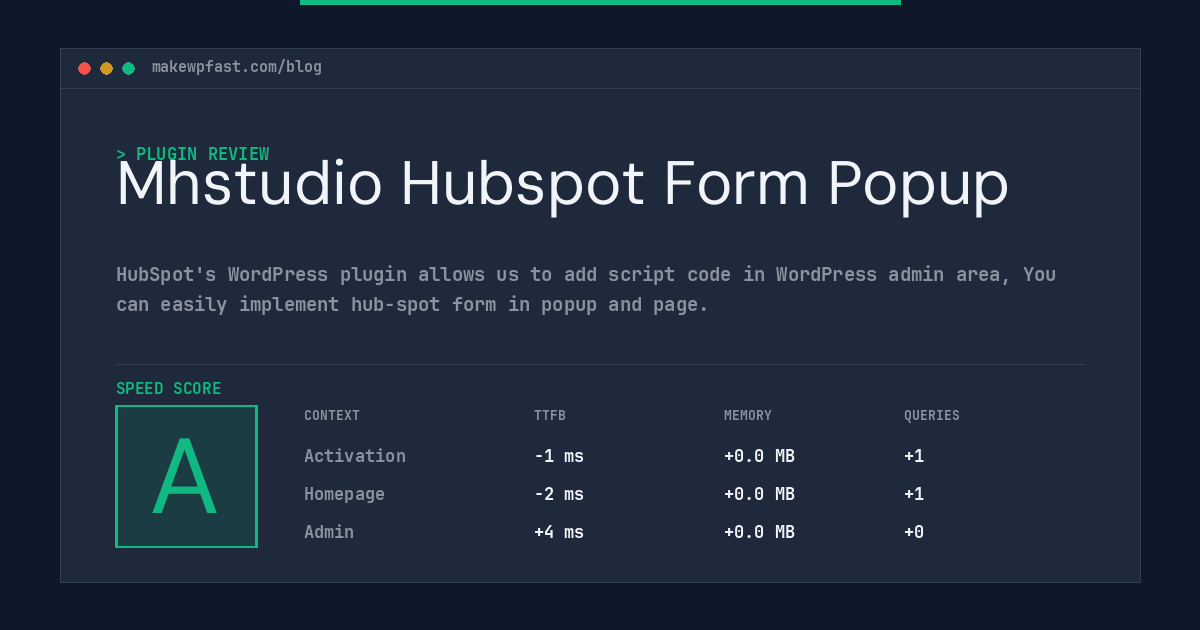This screenshot has height=630, width=1200.
Task: Click the yellow minimize dot
Action: point(106,68)
